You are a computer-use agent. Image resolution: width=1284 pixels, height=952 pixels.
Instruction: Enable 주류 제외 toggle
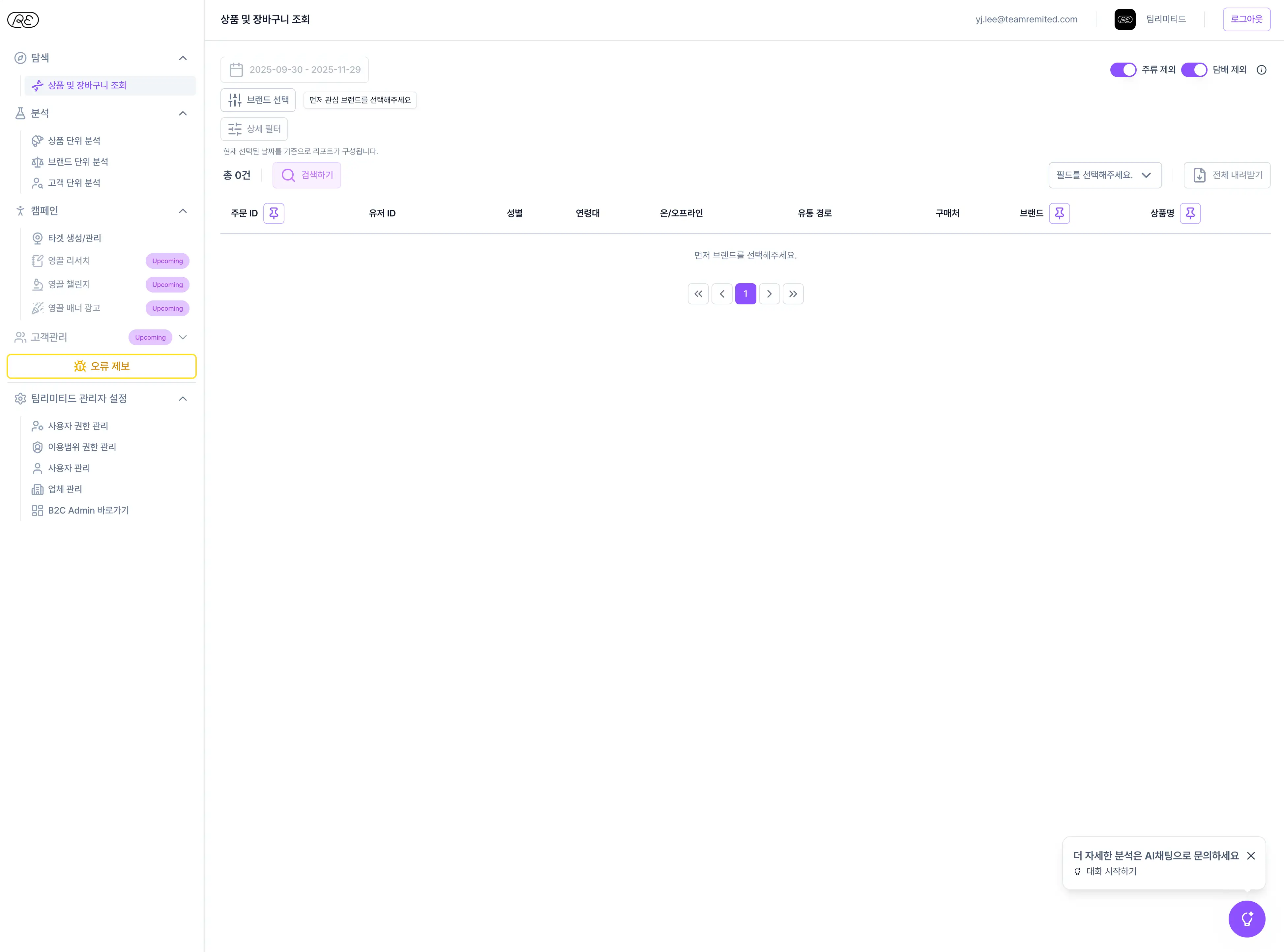(x=1123, y=70)
